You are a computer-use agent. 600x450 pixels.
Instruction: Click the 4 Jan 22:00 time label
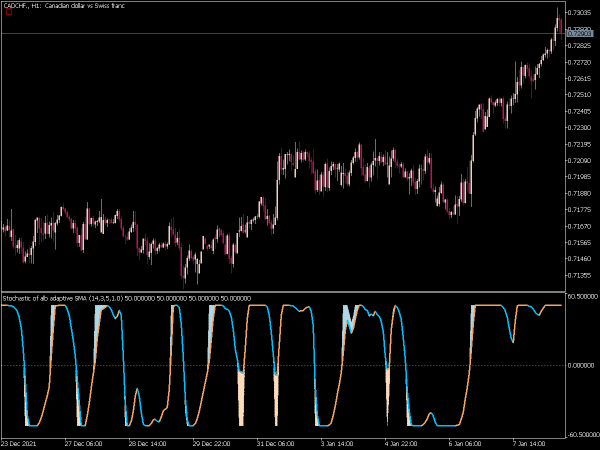tap(401, 444)
